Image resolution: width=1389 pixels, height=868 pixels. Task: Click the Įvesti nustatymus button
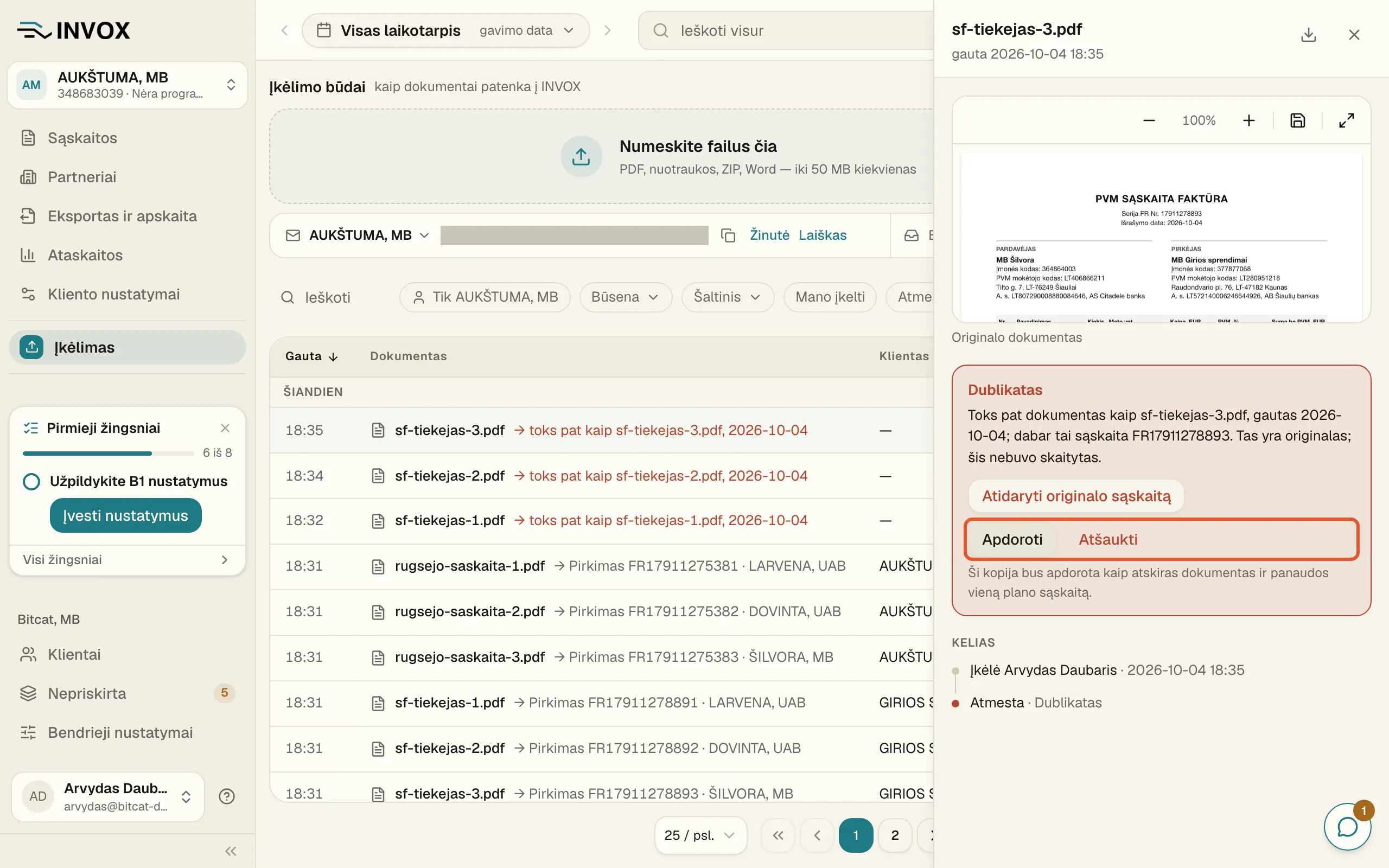pos(126,515)
